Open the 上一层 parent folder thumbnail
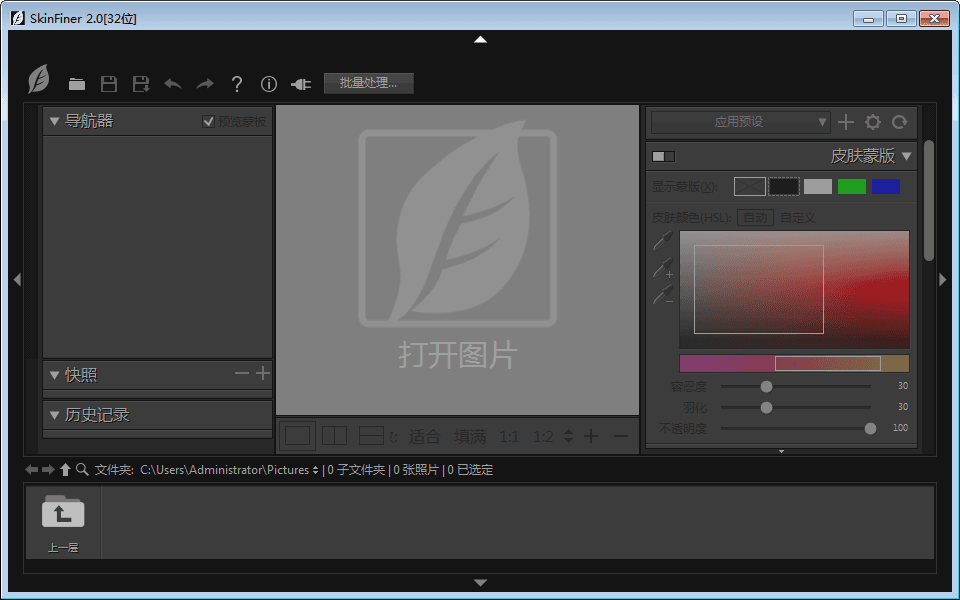Image resolution: width=960 pixels, height=600 pixels. (x=63, y=522)
